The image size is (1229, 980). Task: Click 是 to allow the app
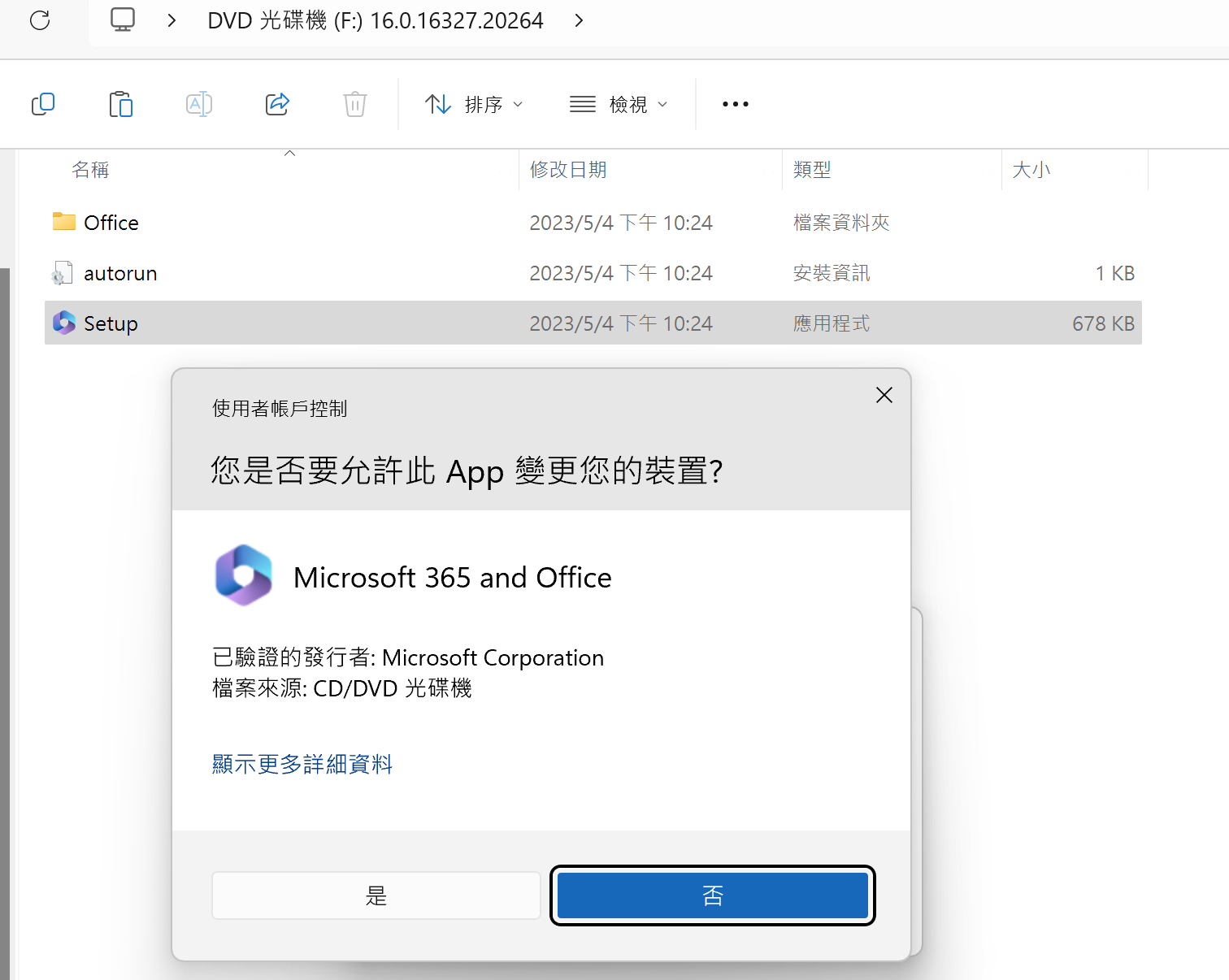point(376,895)
